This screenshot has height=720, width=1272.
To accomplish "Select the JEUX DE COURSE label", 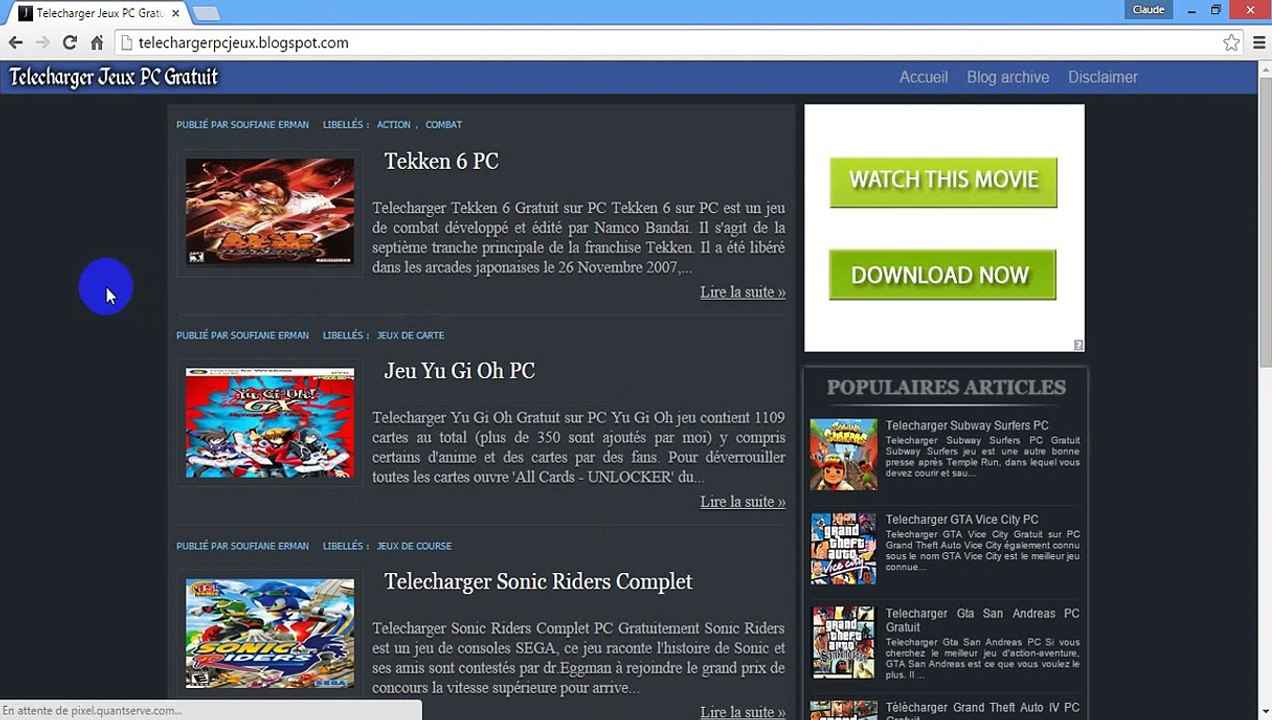I will [x=414, y=546].
